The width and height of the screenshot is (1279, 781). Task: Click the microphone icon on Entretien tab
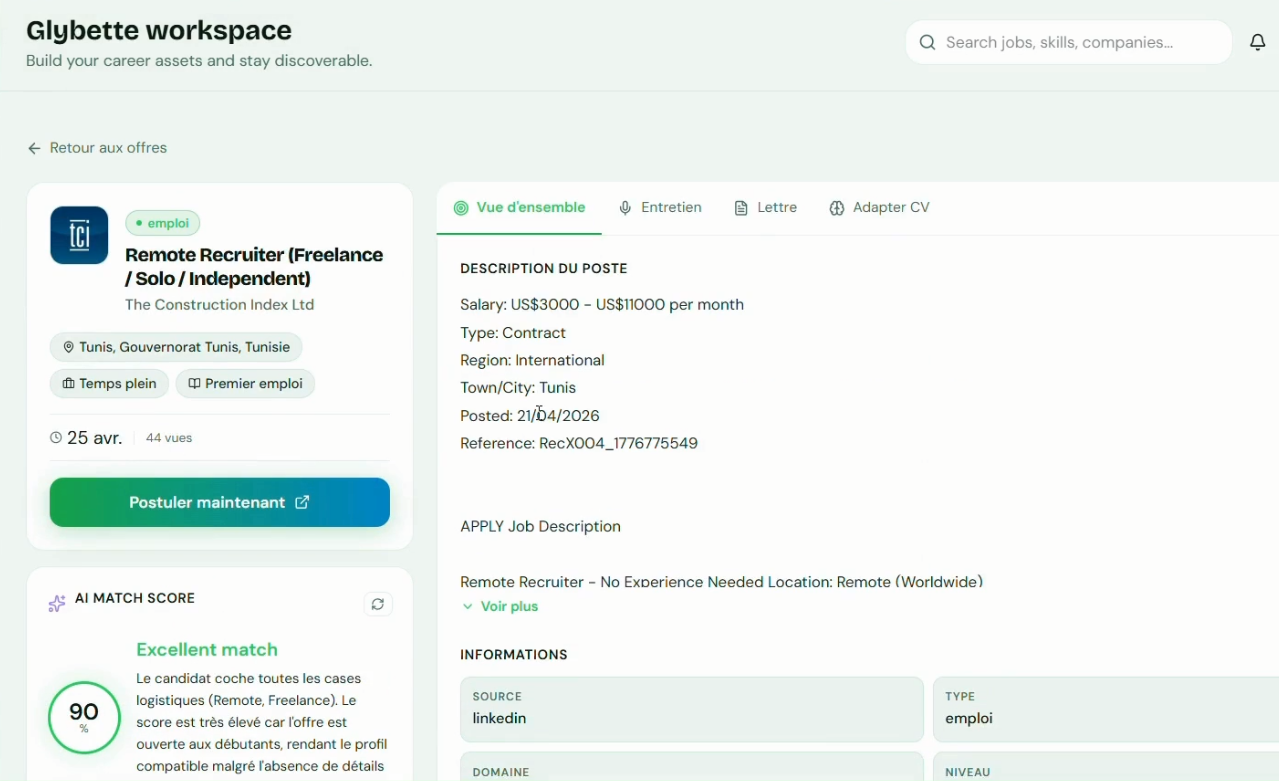(625, 208)
